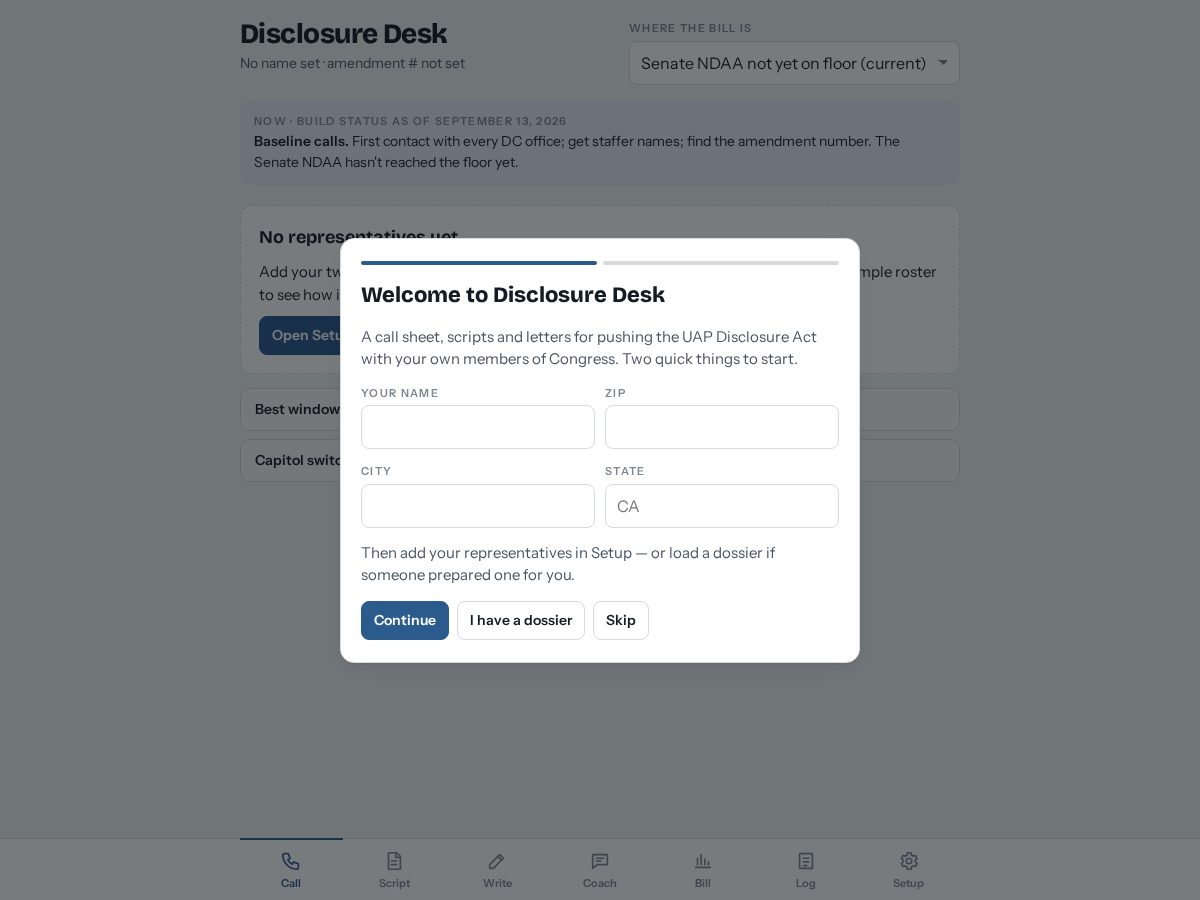
Task: Click the No representatives yet heading
Action: 358,235
